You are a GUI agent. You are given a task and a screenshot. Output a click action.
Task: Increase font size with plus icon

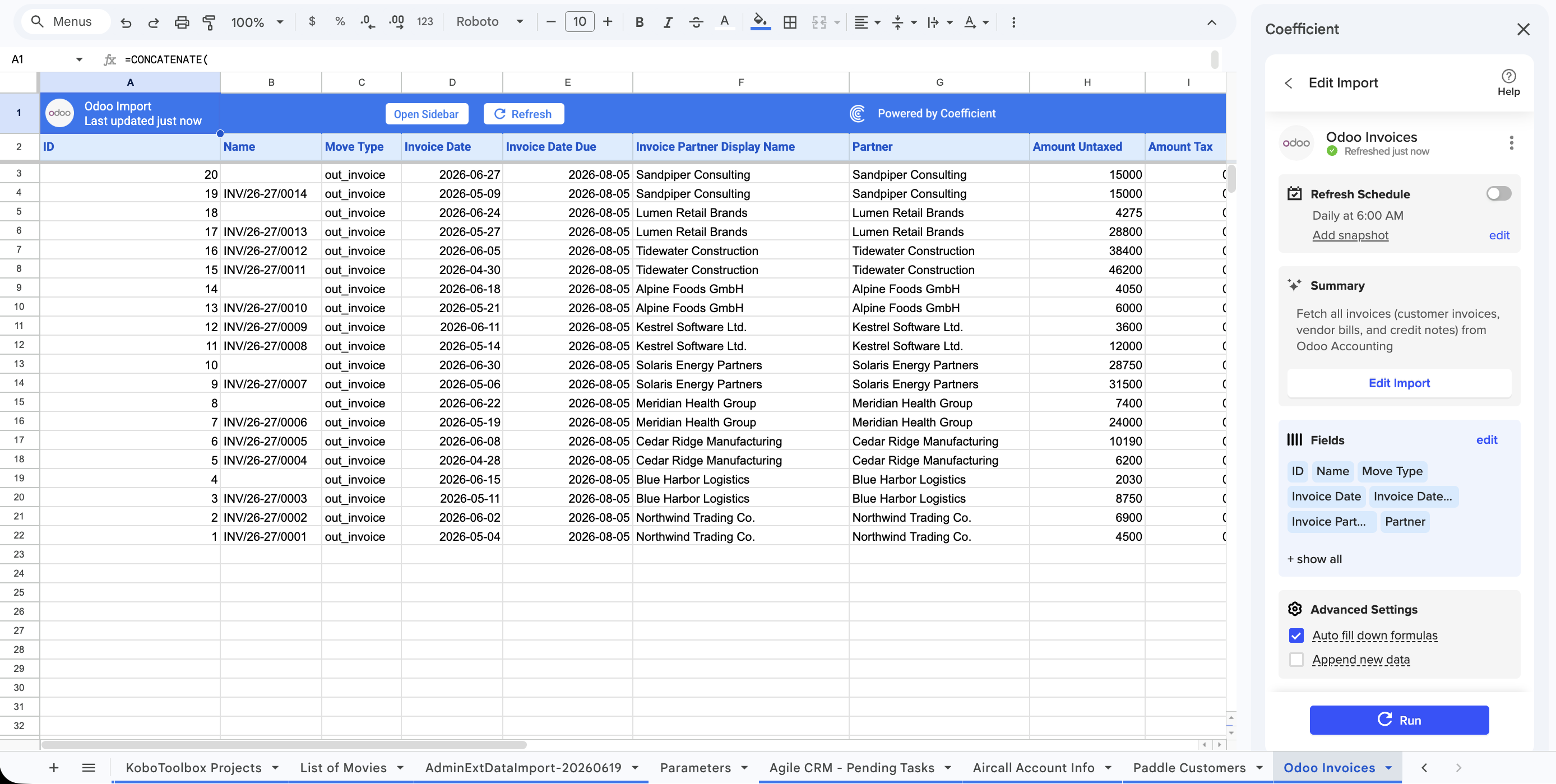click(x=608, y=22)
